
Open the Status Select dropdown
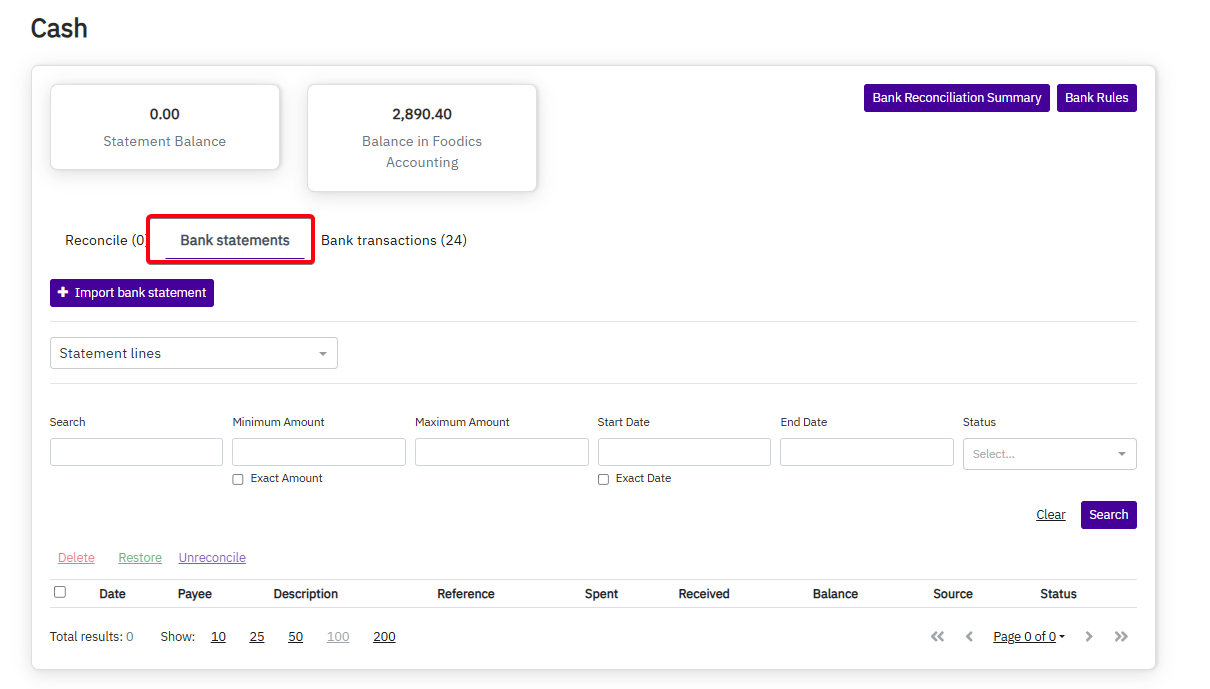(x=1049, y=453)
